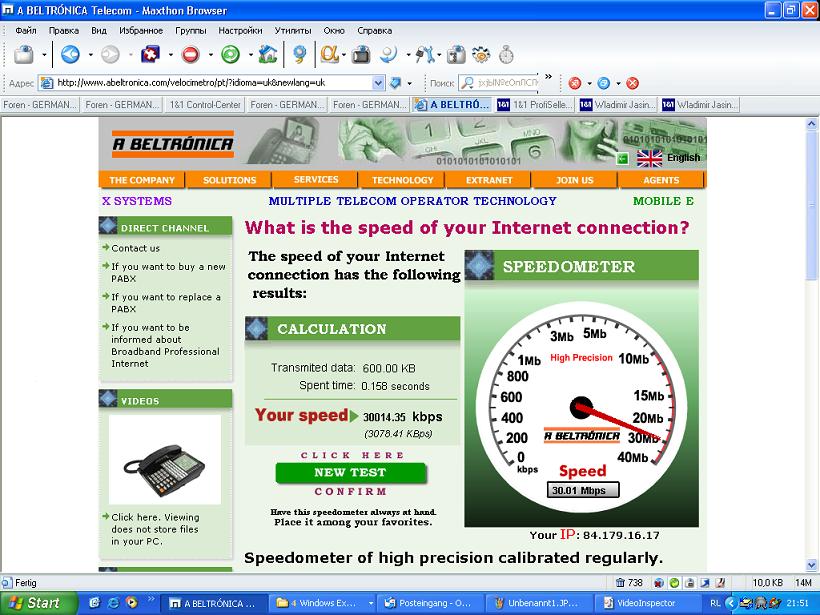Refresh the page with the green icon
Viewport: 820px width, 615px height.
[230, 54]
